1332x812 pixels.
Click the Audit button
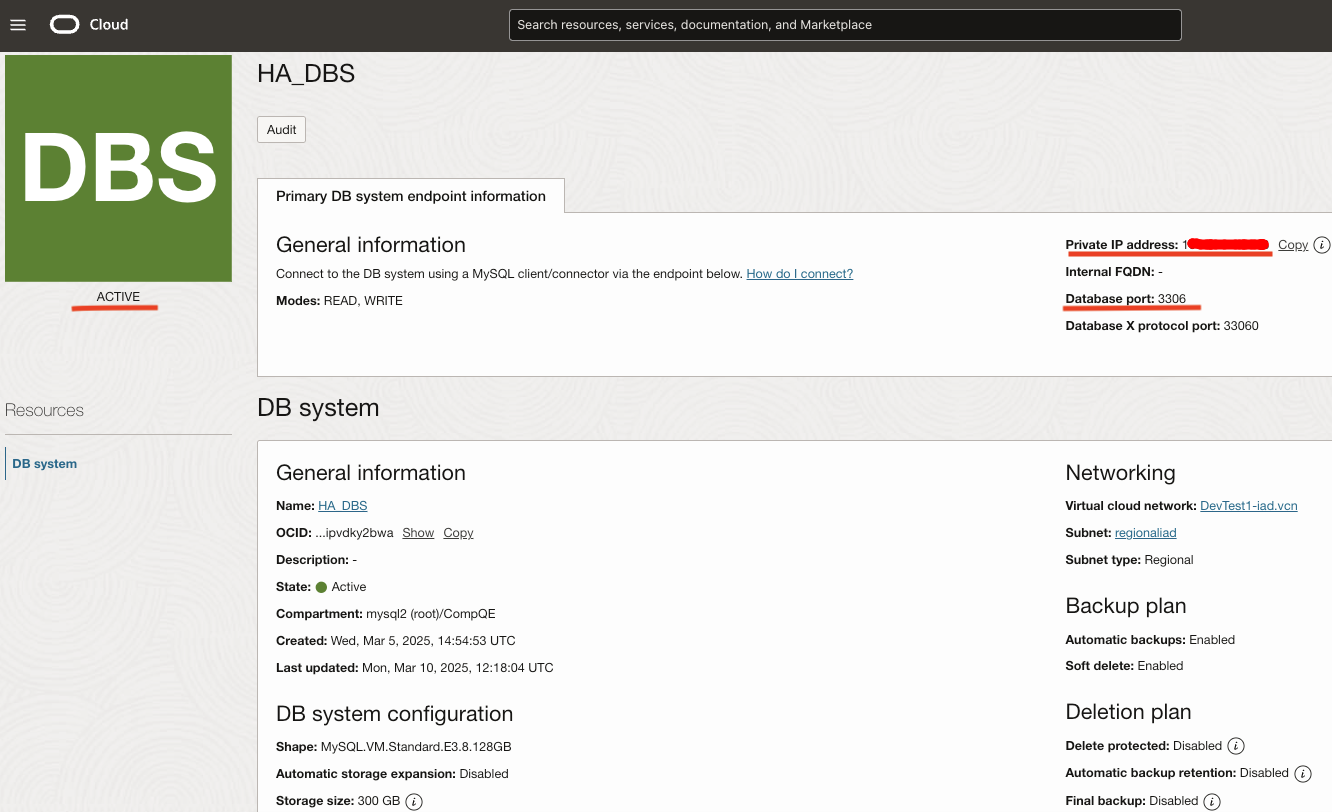pos(281,130)
